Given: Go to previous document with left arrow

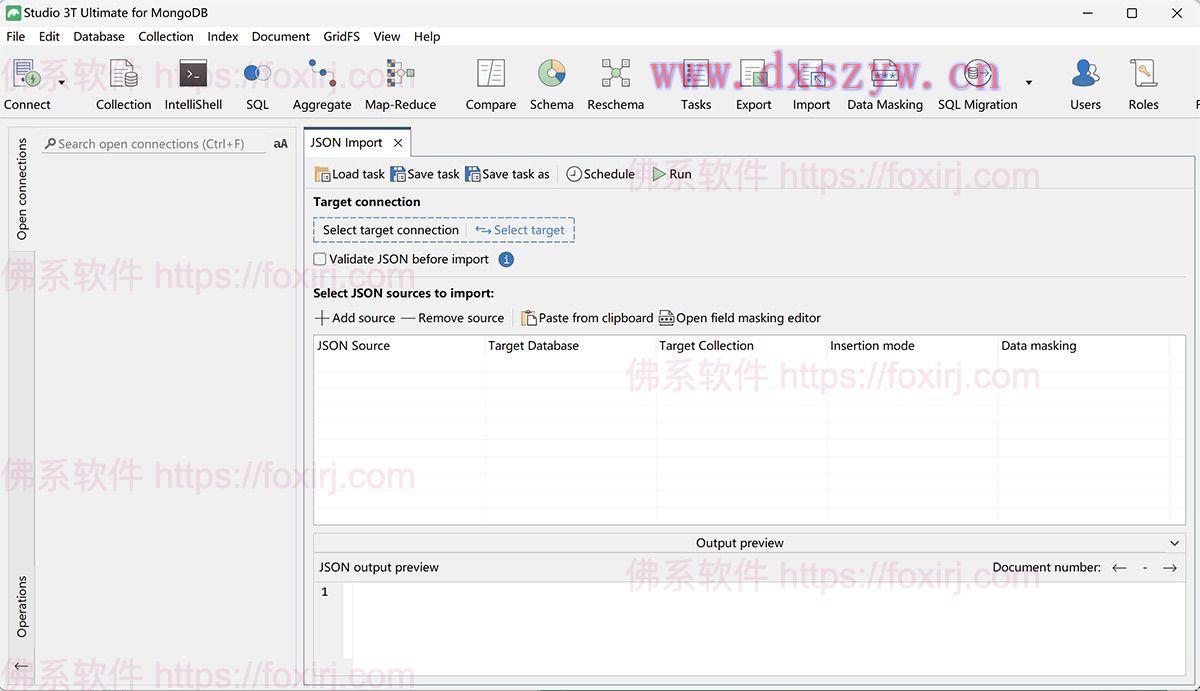Looking at the screenshot, I should 1119,568.
